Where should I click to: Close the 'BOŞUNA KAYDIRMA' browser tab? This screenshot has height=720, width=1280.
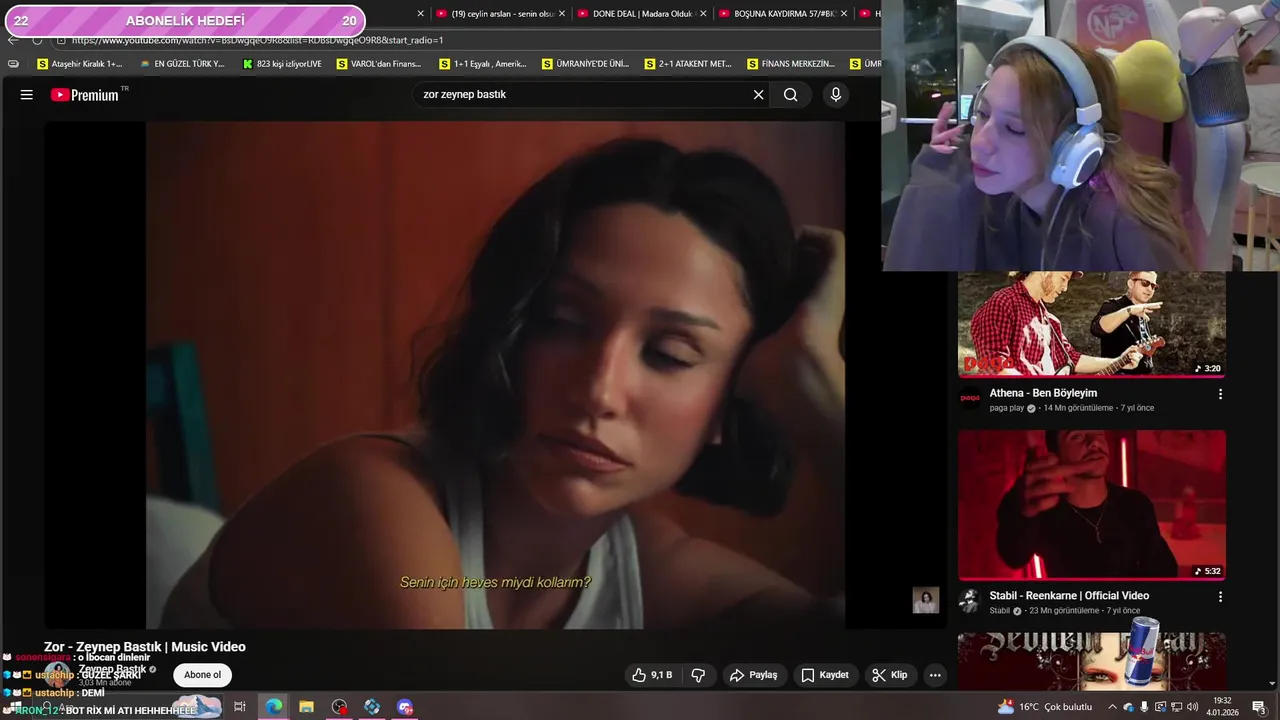844,14
